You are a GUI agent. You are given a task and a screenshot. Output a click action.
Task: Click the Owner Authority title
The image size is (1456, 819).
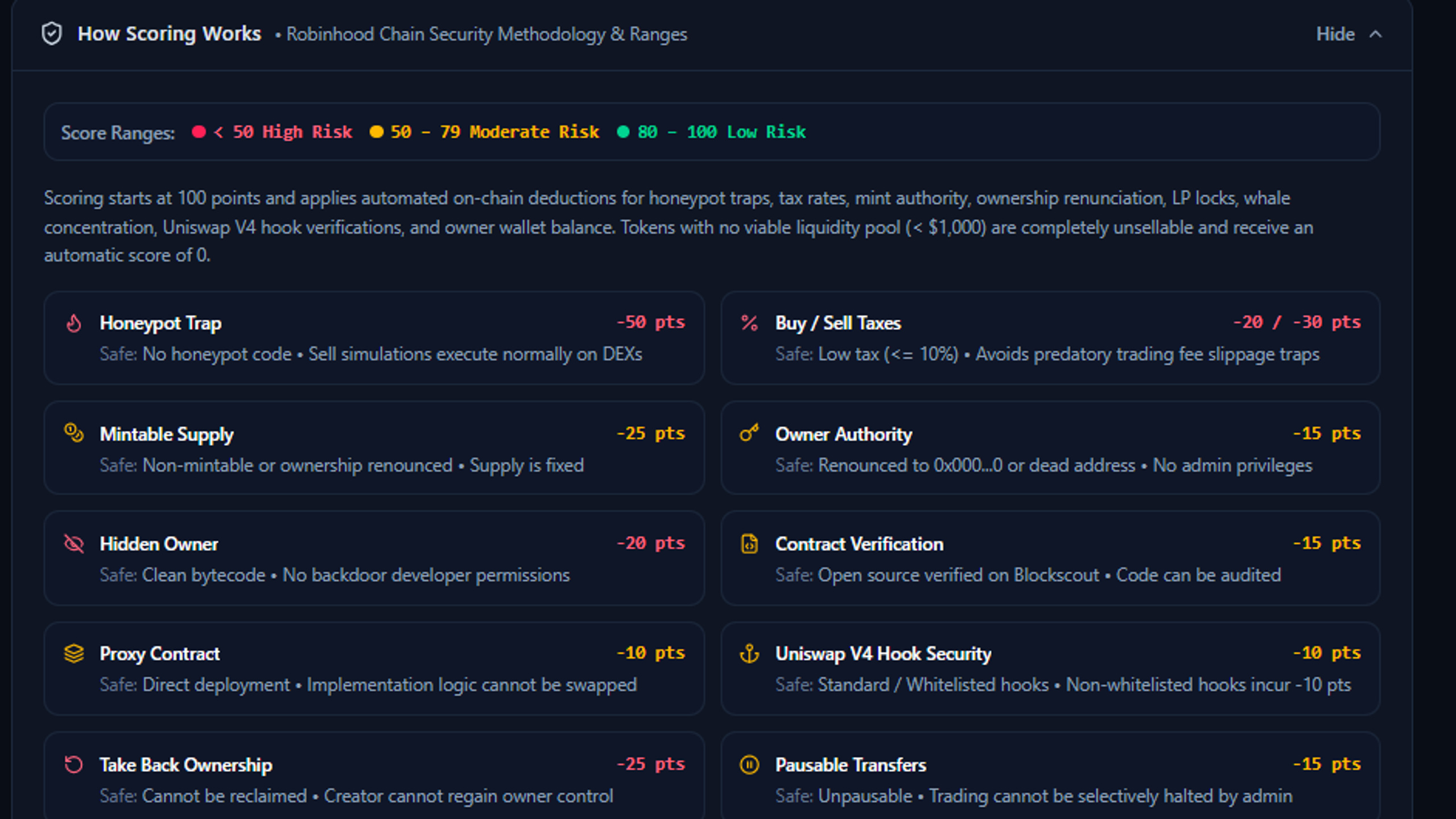843,434
